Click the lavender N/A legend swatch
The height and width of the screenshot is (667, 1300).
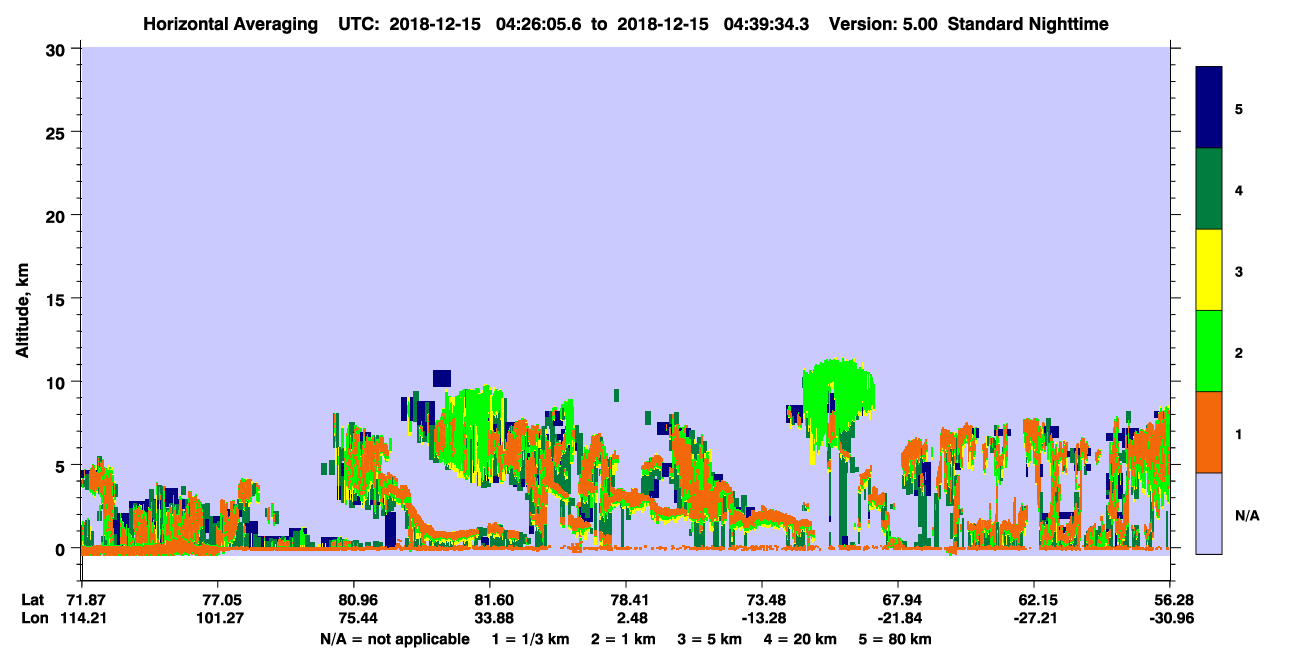(1209, 513)
